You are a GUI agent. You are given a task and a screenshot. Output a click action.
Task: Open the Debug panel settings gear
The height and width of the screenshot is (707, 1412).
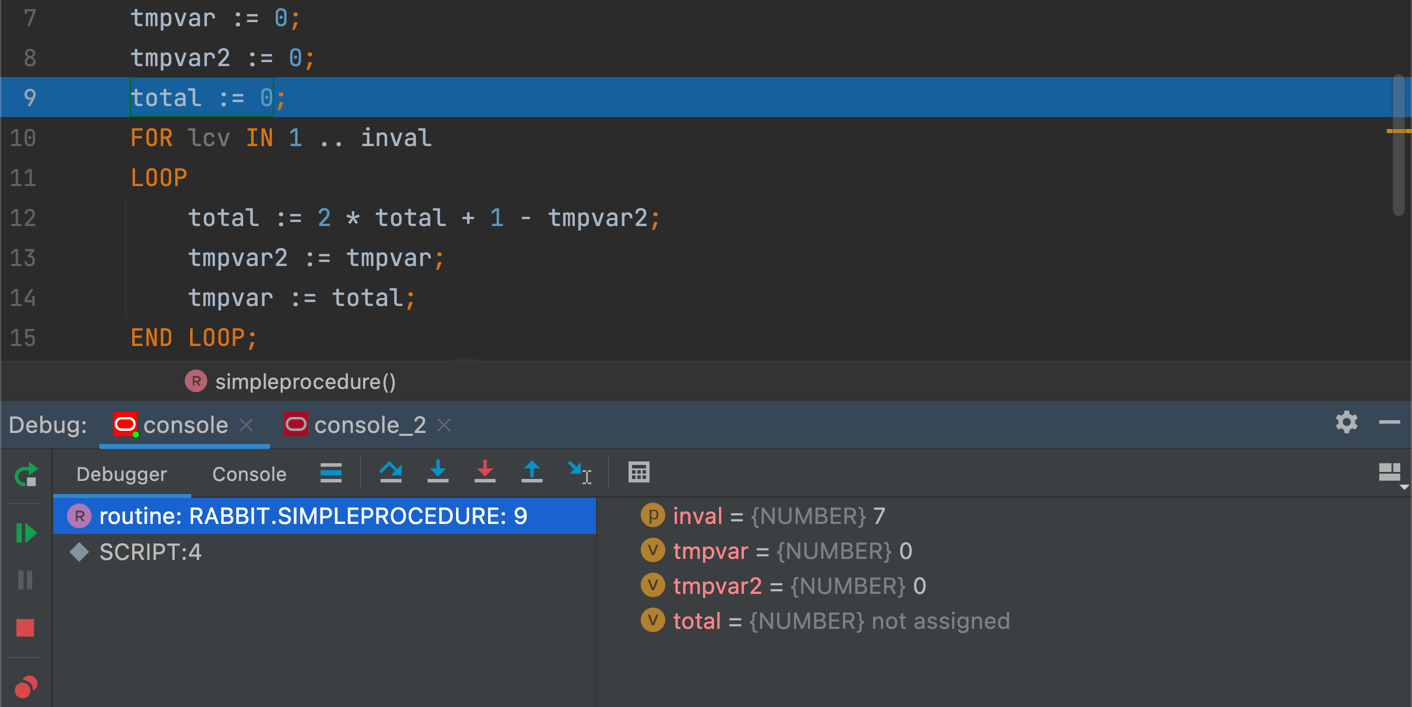(x=1345, y=422)
